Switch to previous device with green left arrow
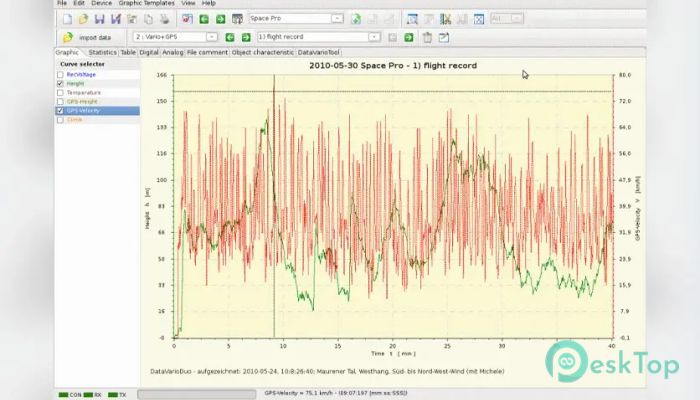The image size is (700, 400). point(204,19)
